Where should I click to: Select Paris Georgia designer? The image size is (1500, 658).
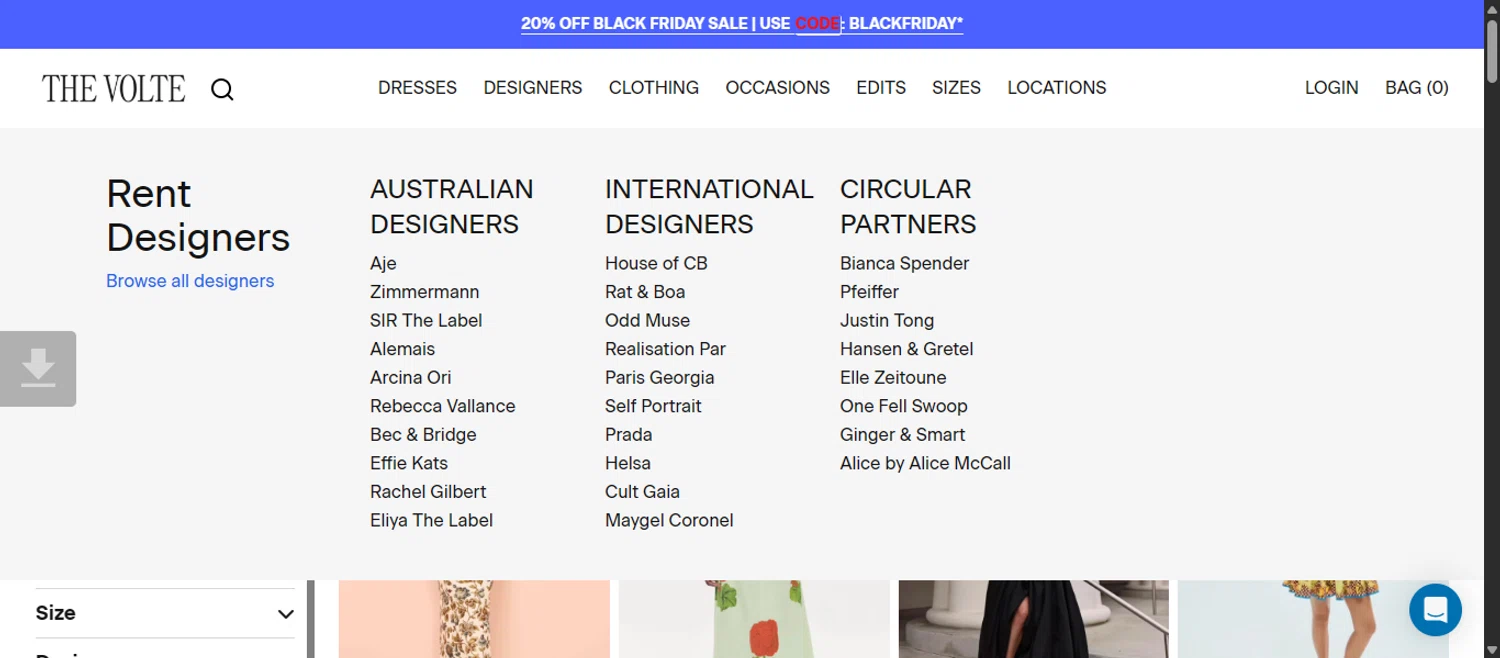click(x=660, y=377)
